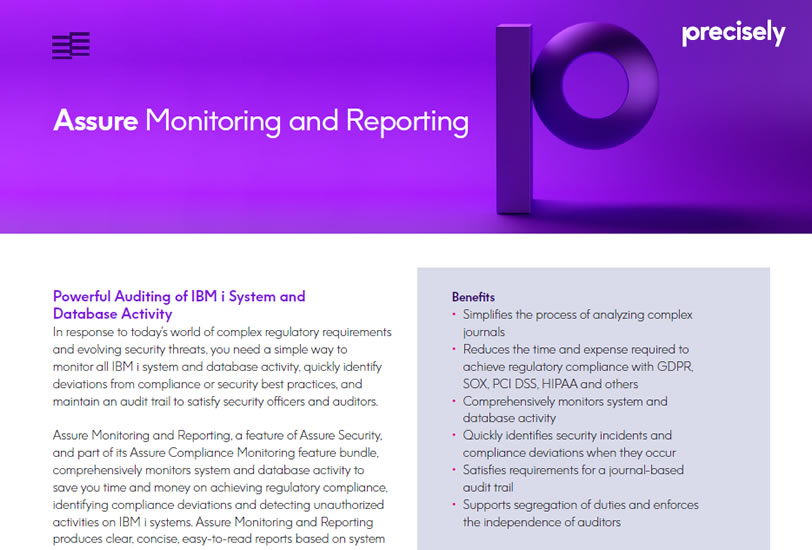The image size is (812, 550).
Task: Click the Precisely logo
Action: point(733,33)
